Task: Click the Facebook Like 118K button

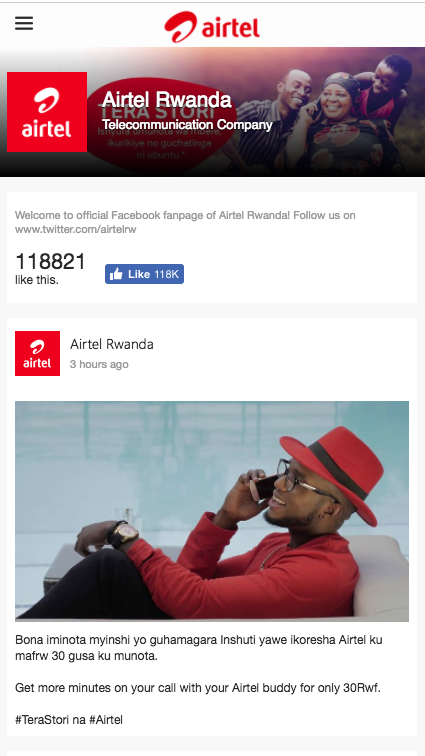Action: click(x=144, y=274)
